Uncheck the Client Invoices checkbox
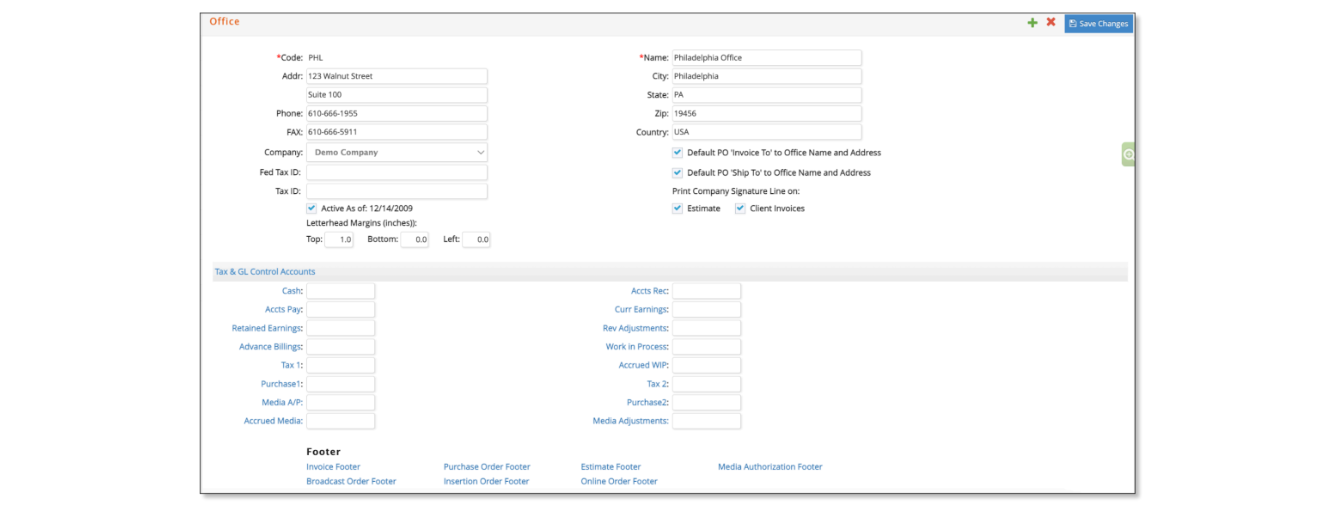The height and width of the screenshot is (507, 1332). coord(740,208)
